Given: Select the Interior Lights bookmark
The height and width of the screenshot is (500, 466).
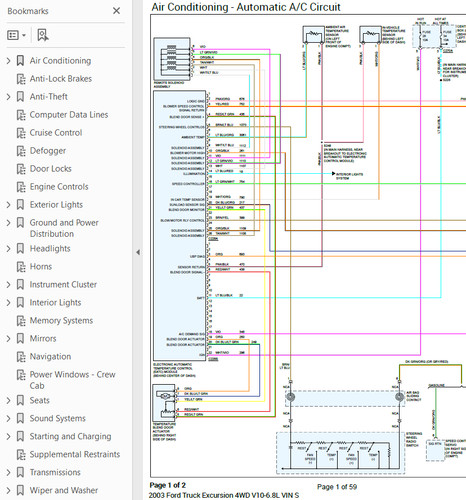Looking at the screenshot, I should click(55, 303).
